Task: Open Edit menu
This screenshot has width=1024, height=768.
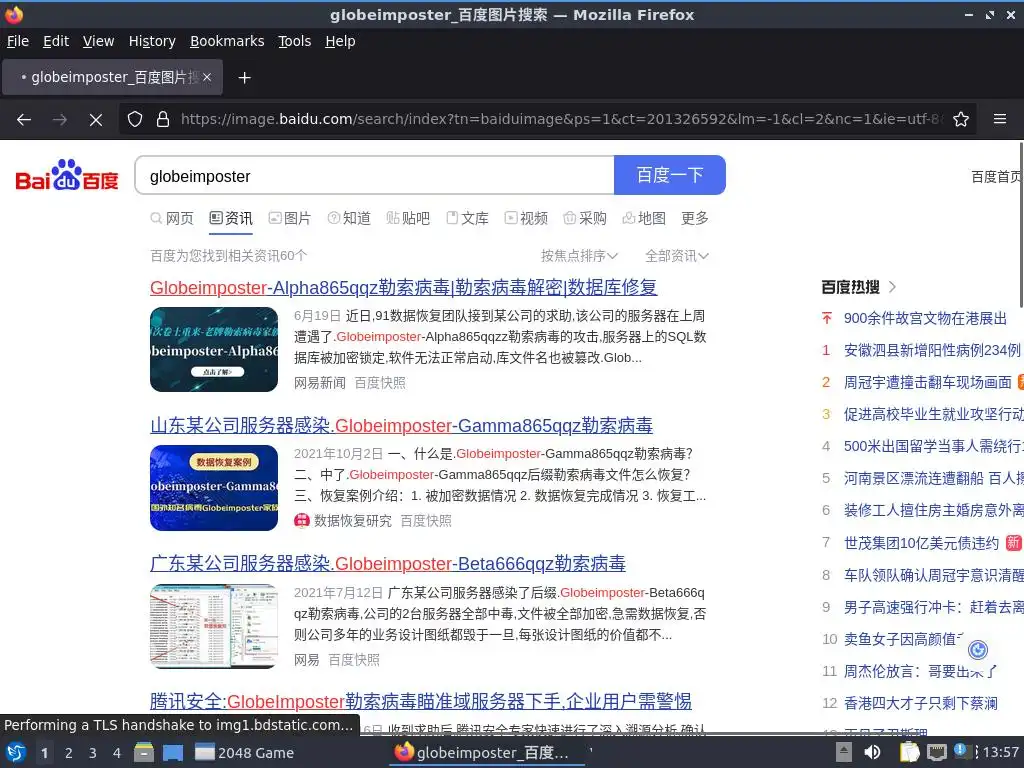Action: tap(56, 41)
